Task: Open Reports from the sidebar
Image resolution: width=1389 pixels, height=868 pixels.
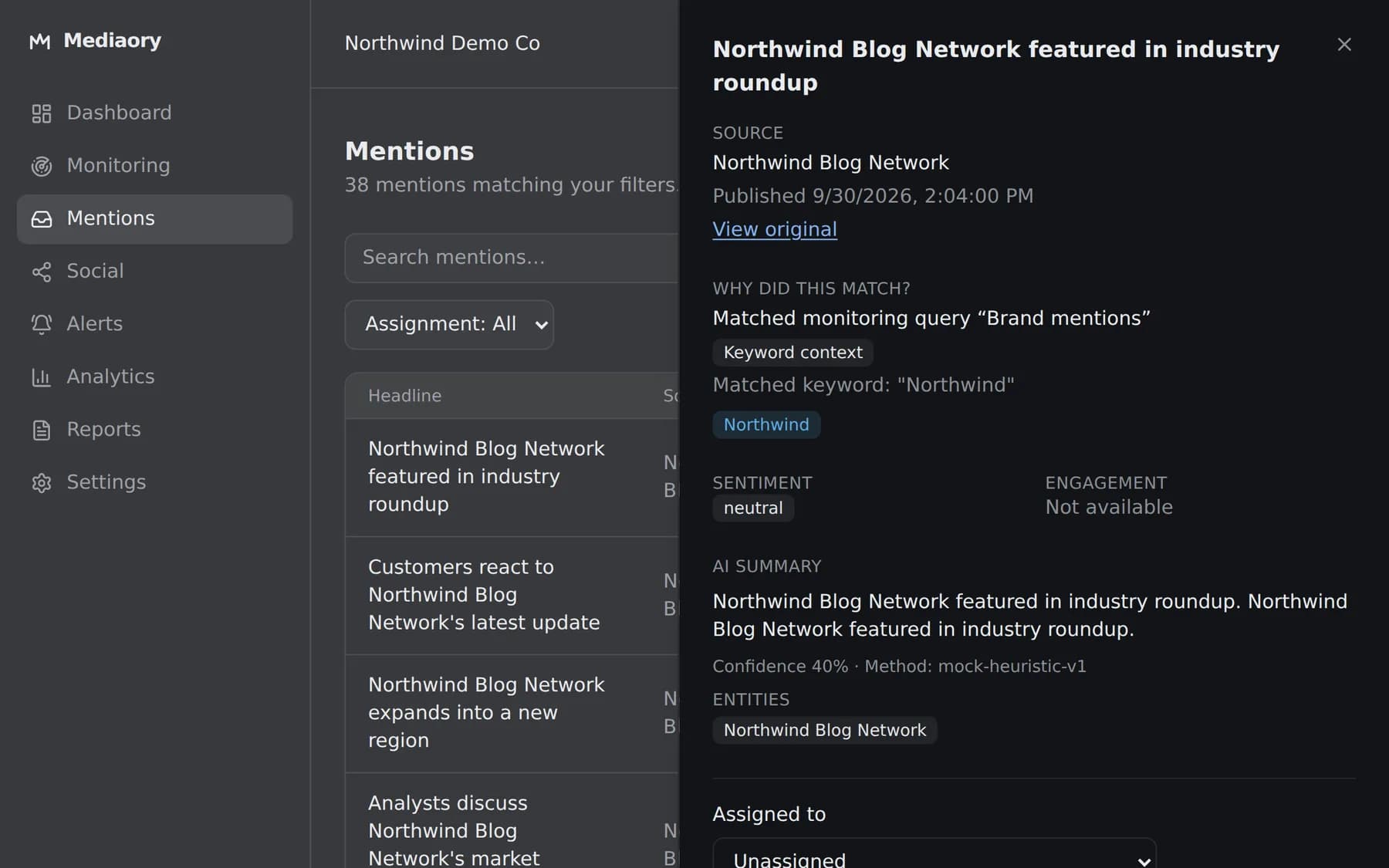Action: coord(154,430)
